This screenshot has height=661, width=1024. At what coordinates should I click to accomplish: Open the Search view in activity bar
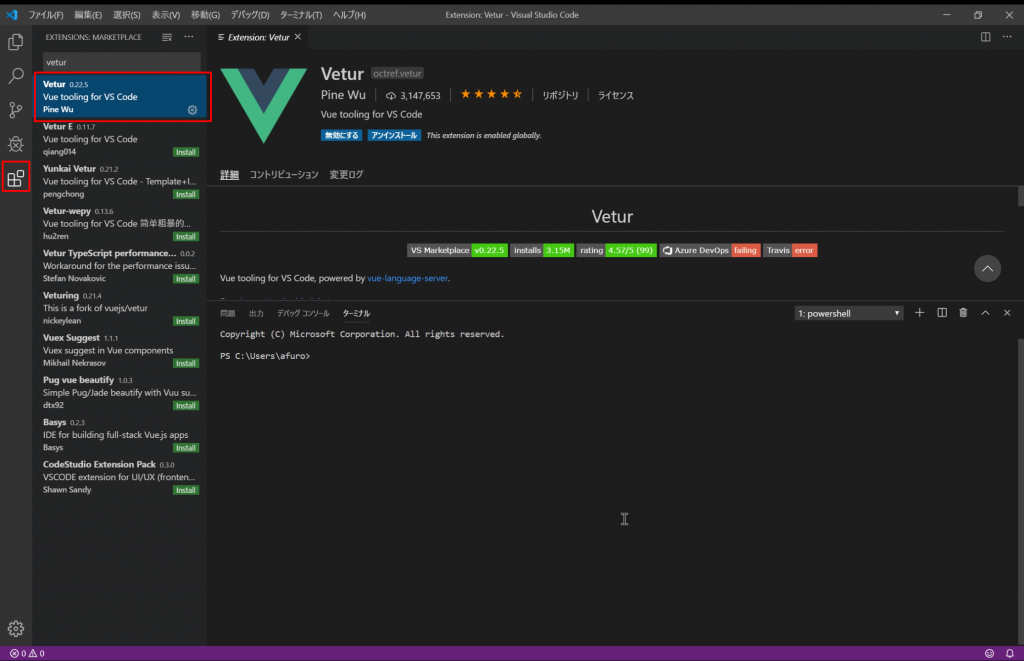pos(16,76)
